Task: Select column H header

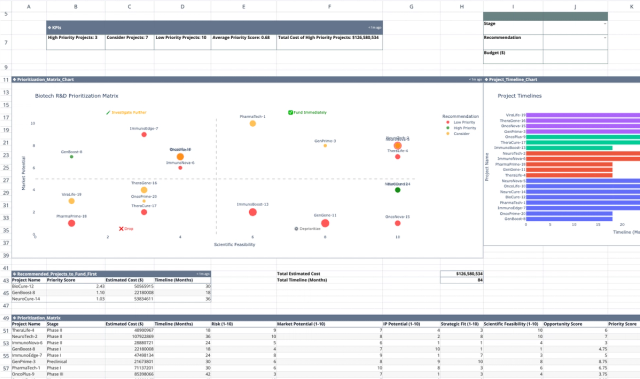Action: [462, 7]
